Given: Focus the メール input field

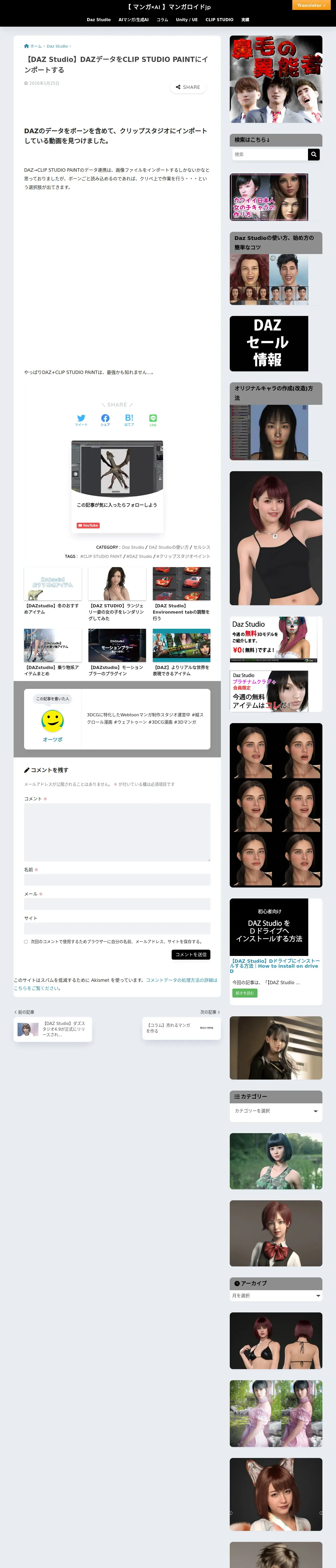Looking at the screenshot, I should point(117,904).
